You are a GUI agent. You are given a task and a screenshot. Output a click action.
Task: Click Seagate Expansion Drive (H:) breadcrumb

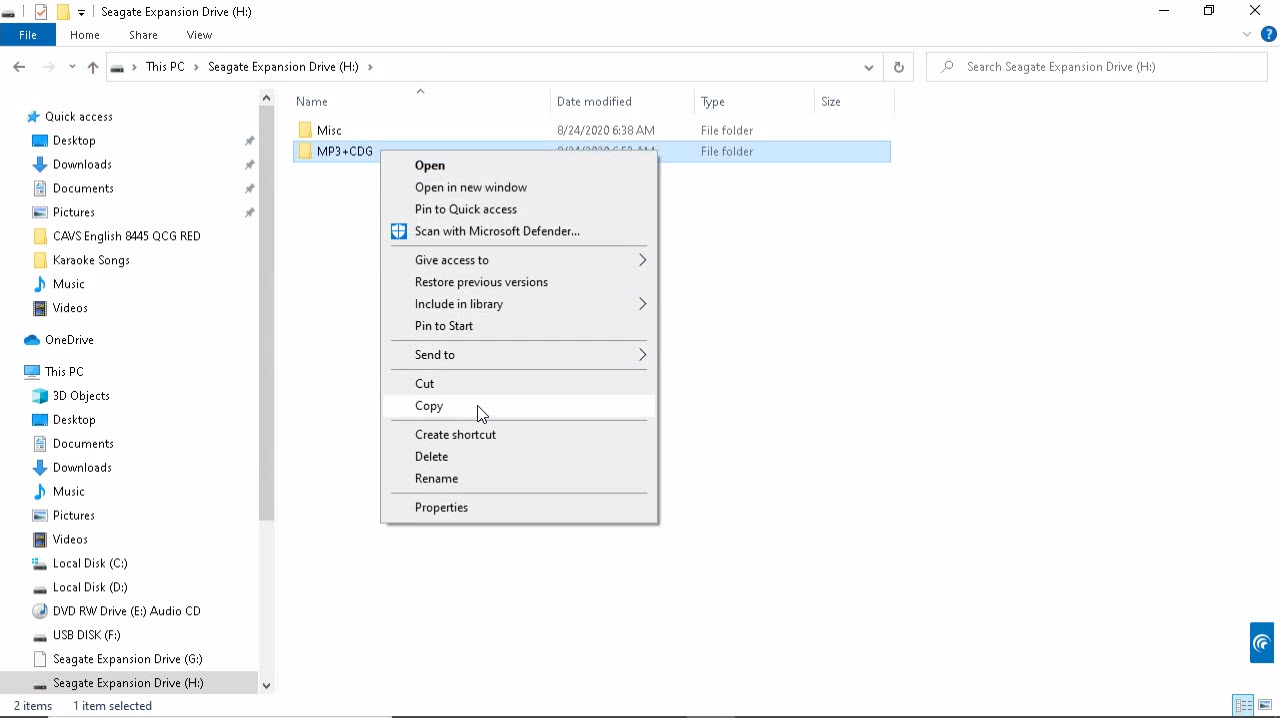(283, 67)
